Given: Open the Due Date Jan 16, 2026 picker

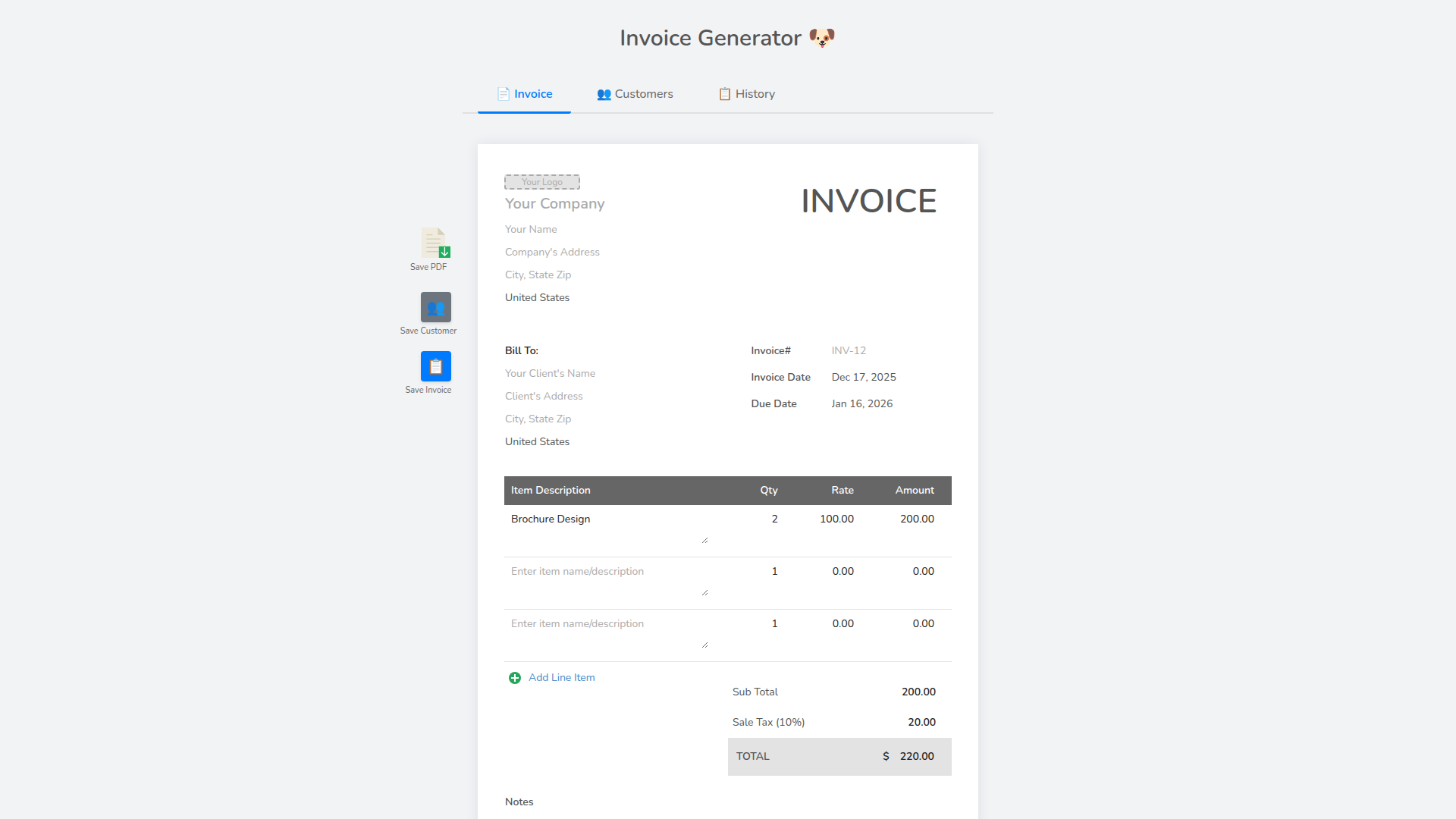Looking at the screenshot, I should pyautogui.click(x=890, y=404).
